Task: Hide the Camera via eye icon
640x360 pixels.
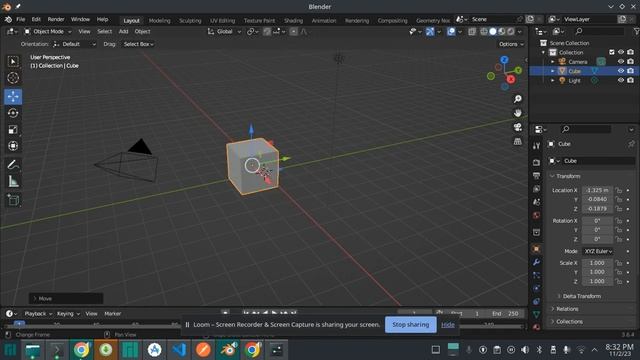Action: 621,62
